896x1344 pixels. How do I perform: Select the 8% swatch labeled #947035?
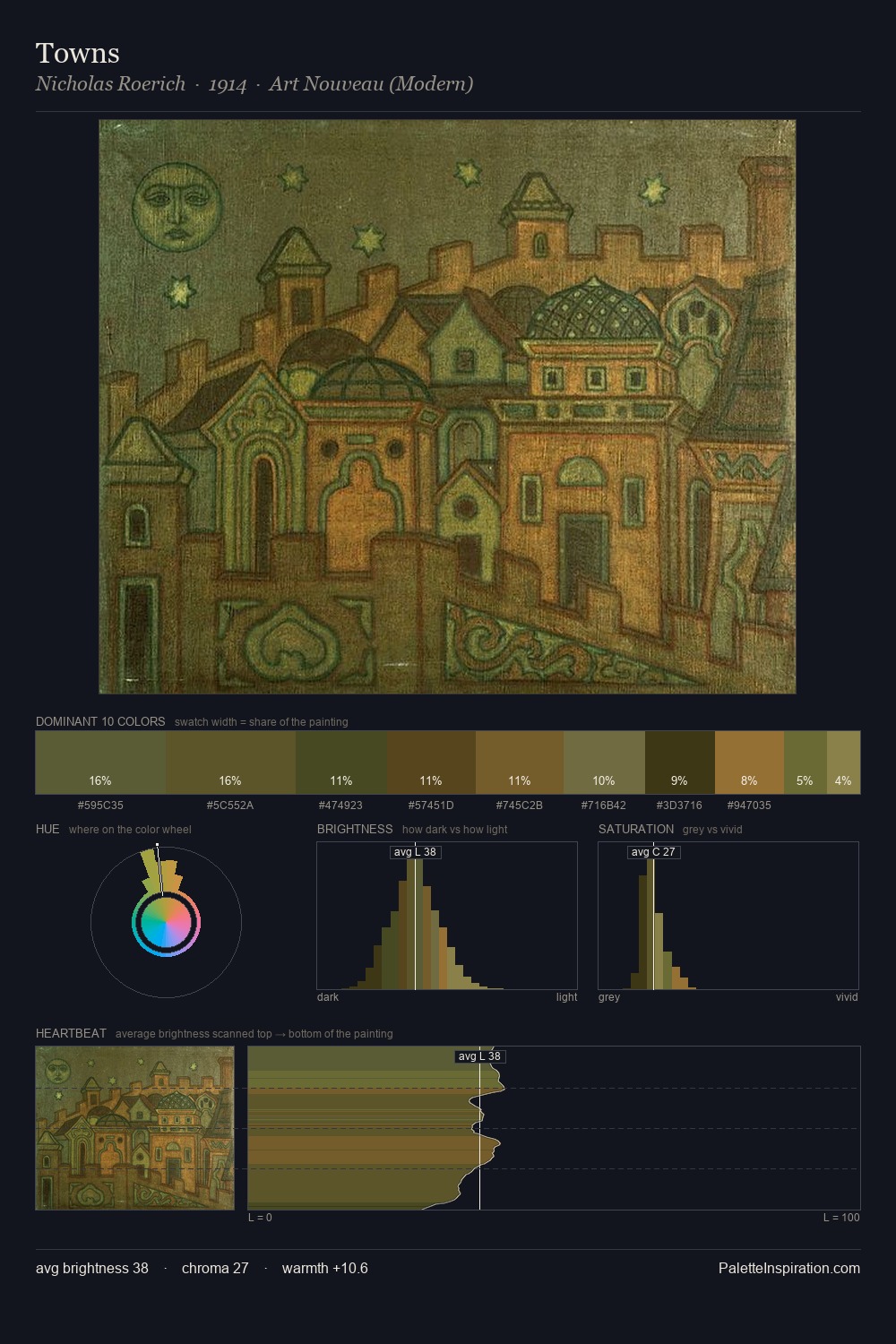[x=749, y=762]
